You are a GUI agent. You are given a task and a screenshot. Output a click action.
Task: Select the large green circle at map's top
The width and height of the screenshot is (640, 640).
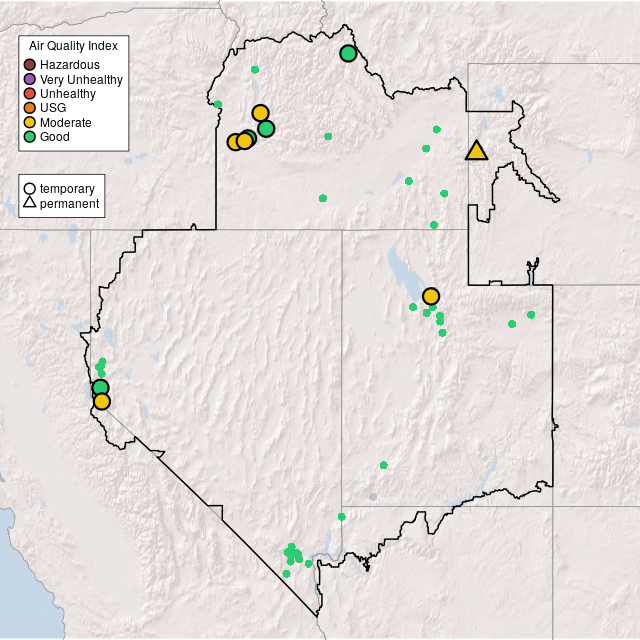[348, 53]
